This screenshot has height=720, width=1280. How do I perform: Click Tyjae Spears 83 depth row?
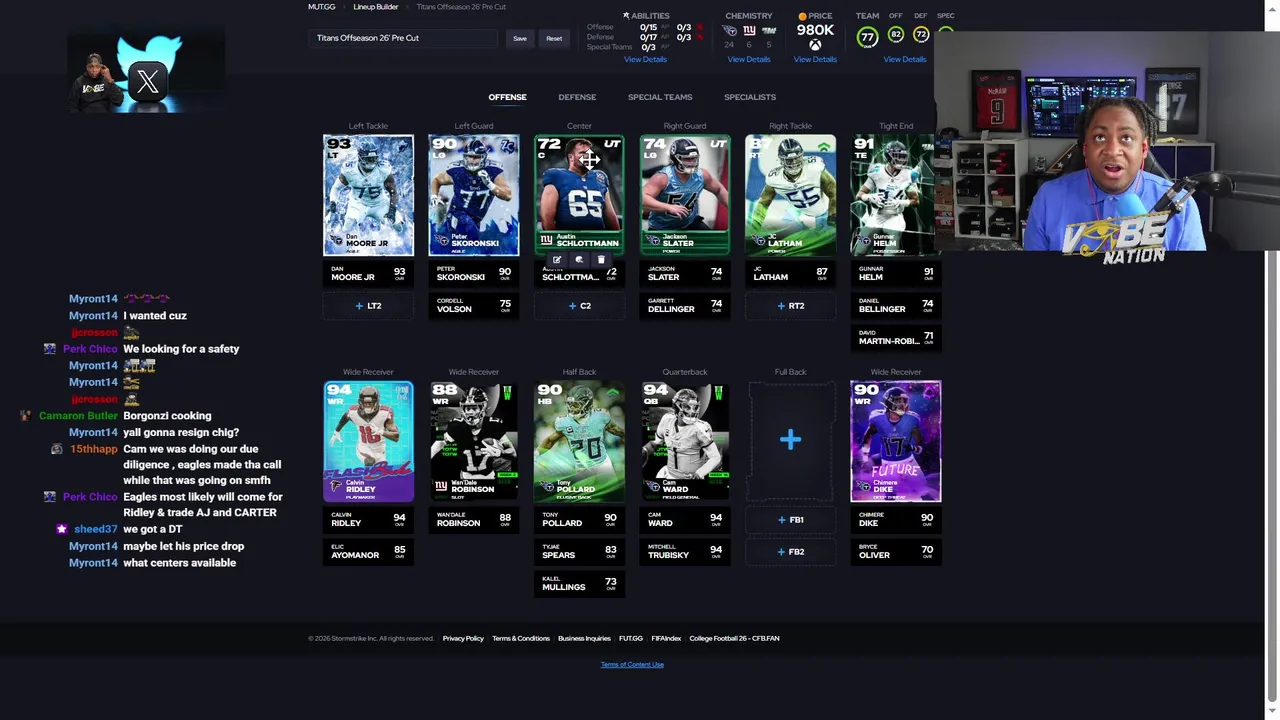click(x=579, y=552)
